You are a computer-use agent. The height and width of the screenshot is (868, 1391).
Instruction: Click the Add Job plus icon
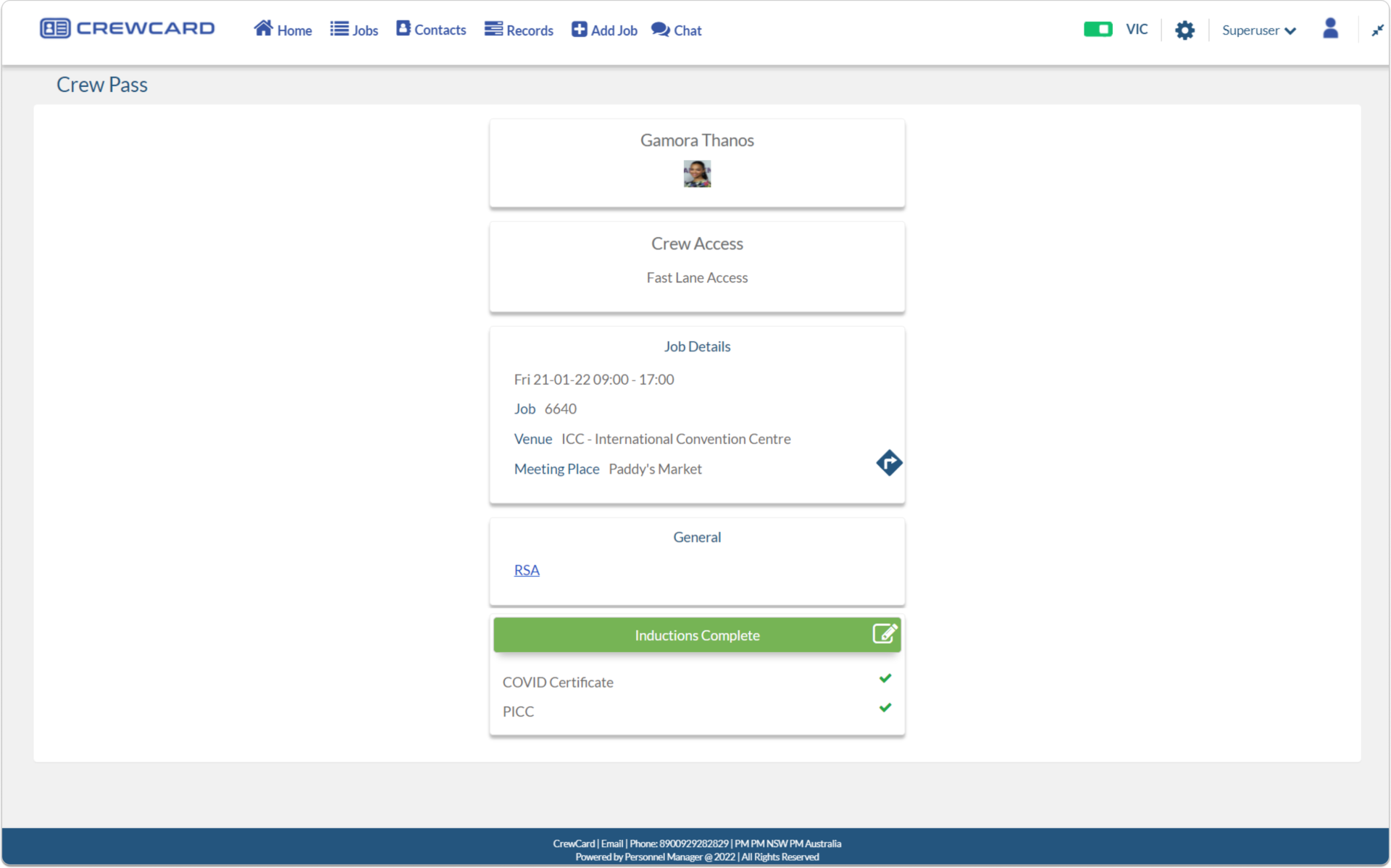[579, 29]
